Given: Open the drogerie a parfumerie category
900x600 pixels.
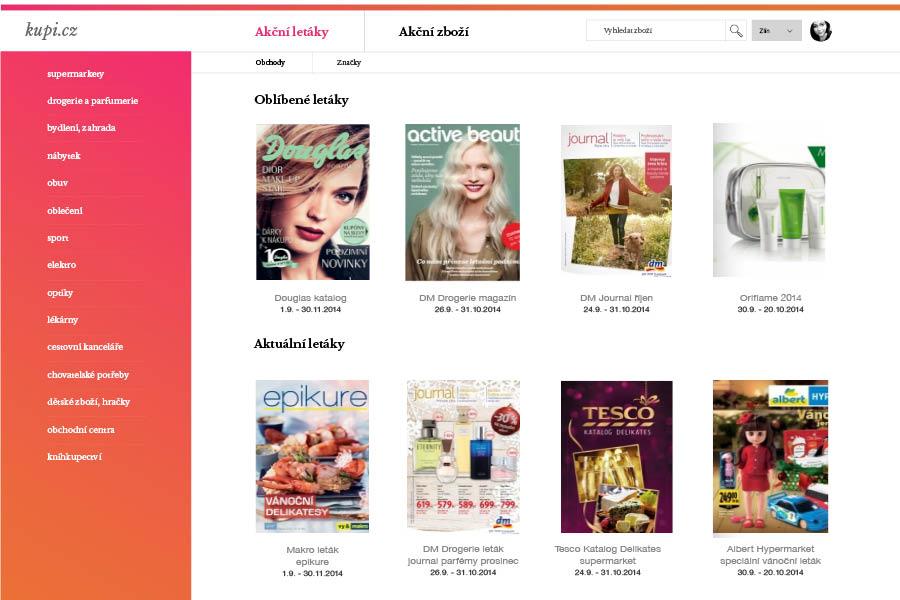Looking at the screenshot, I should 92,100.
